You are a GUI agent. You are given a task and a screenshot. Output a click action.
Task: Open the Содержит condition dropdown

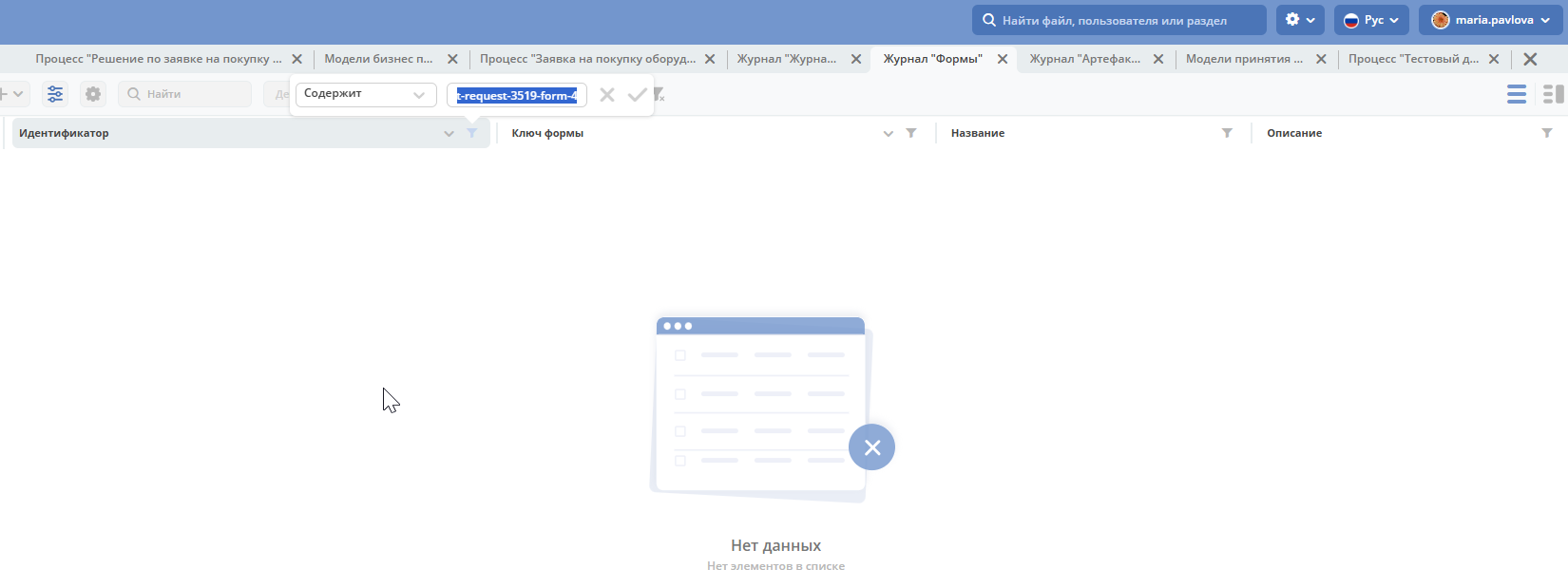[366, 95]
